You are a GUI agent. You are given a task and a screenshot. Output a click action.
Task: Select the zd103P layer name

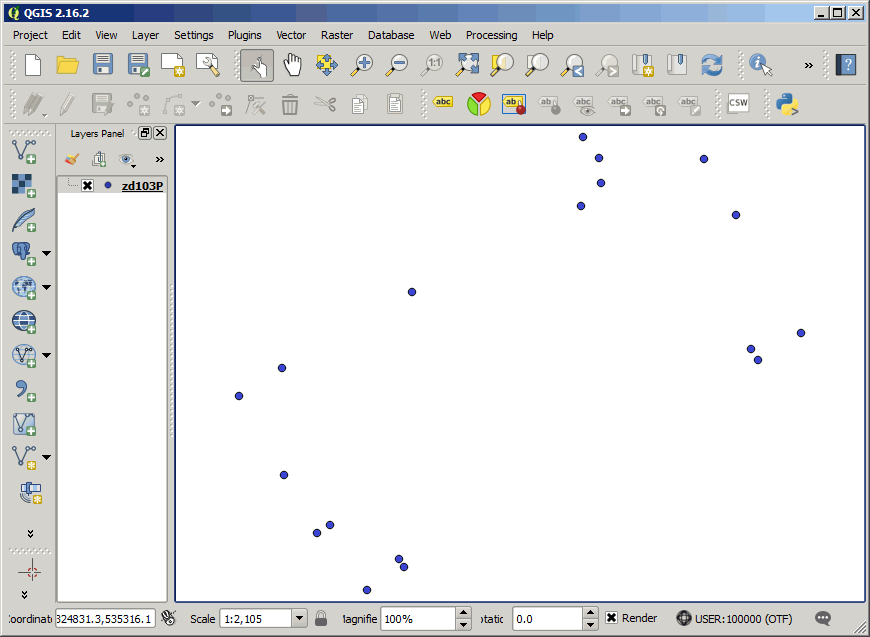142,186
